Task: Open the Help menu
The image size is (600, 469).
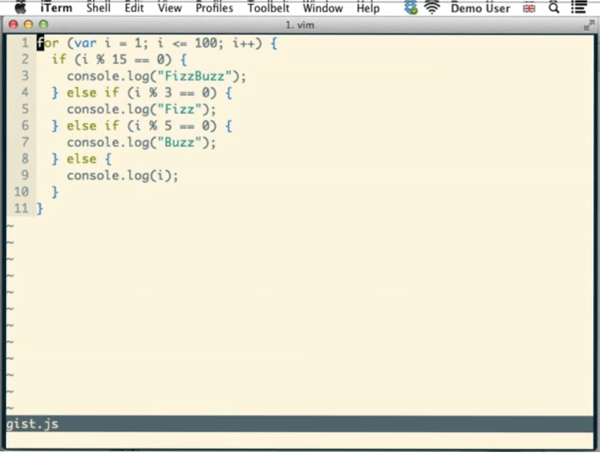Action: click(x=368, y=8)
